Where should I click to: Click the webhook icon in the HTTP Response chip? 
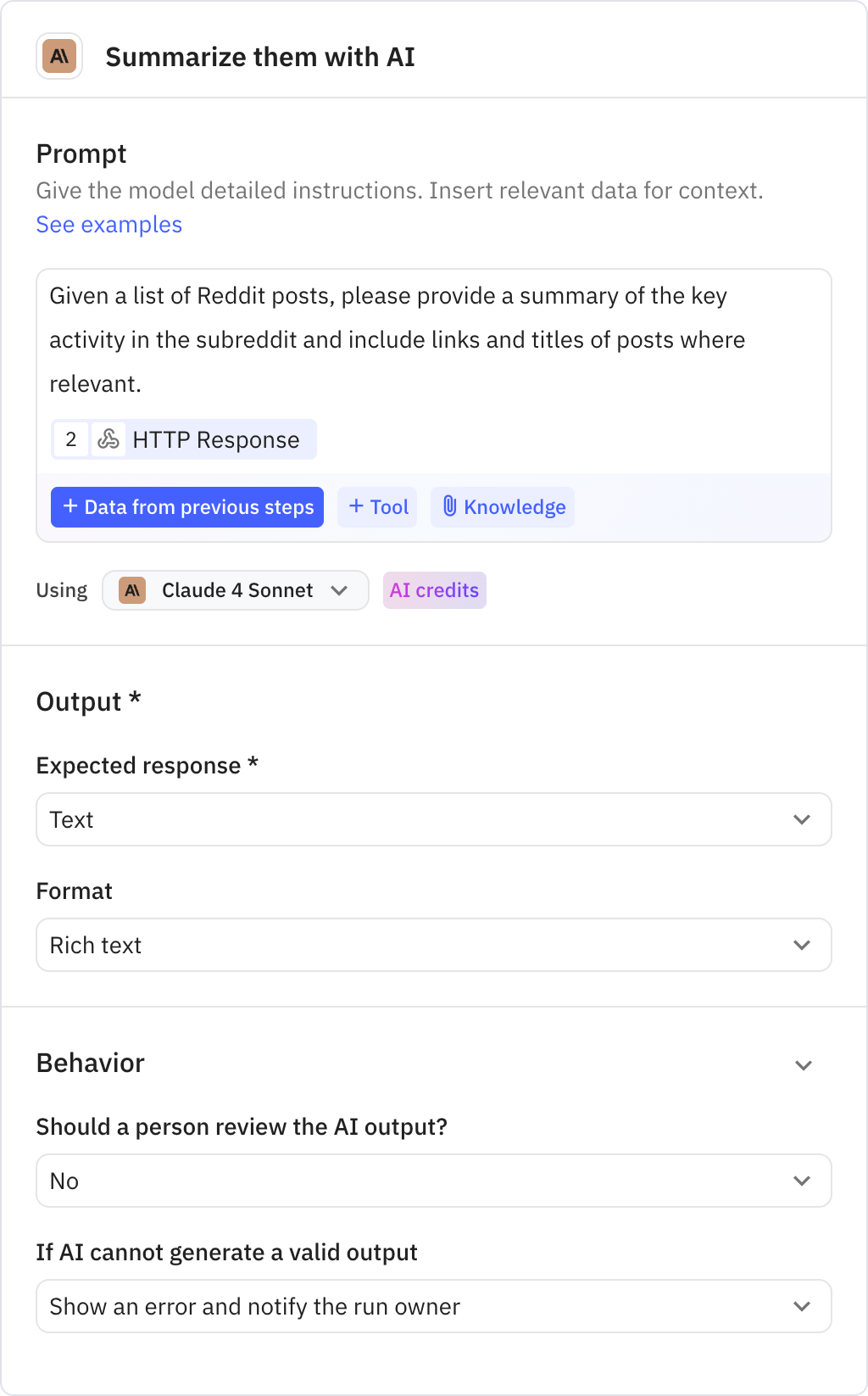(108, 439)
